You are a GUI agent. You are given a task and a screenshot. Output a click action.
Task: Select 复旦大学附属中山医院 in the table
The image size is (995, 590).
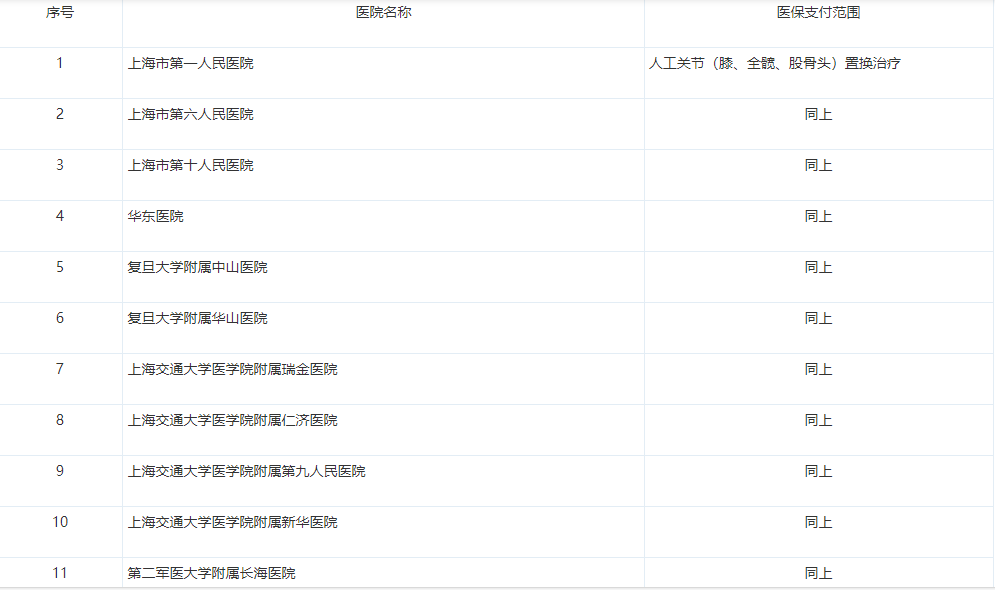tap(198, 268)
